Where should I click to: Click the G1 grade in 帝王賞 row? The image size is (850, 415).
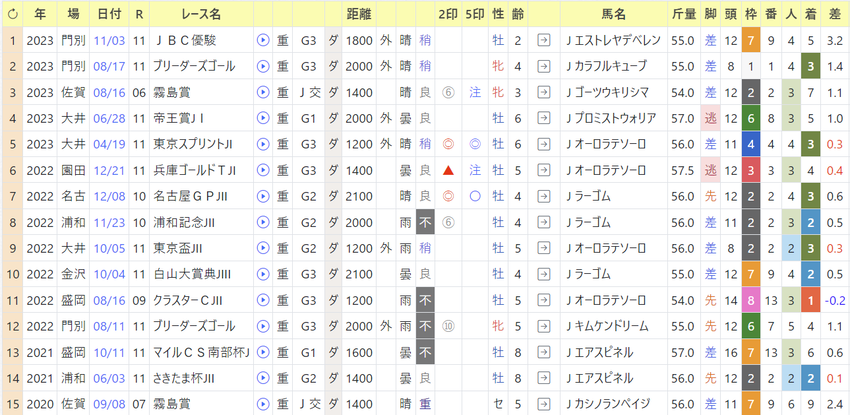308,118
